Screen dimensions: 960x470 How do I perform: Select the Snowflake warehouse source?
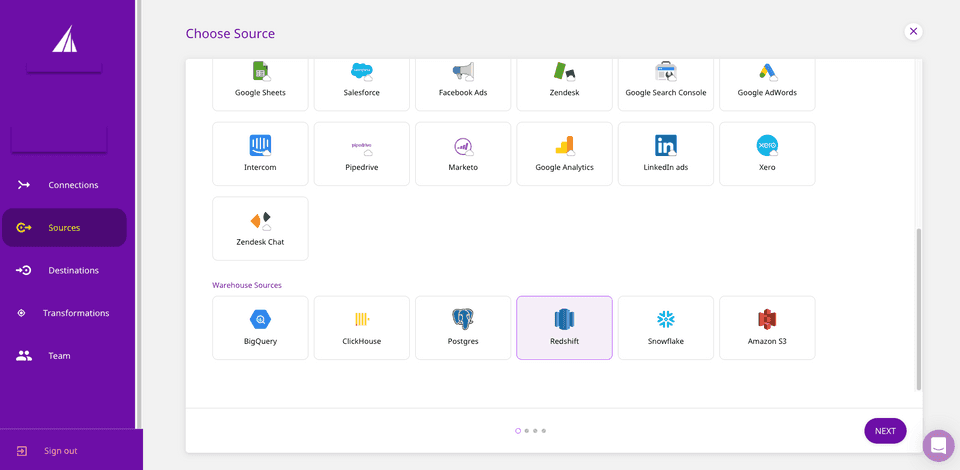665,327
